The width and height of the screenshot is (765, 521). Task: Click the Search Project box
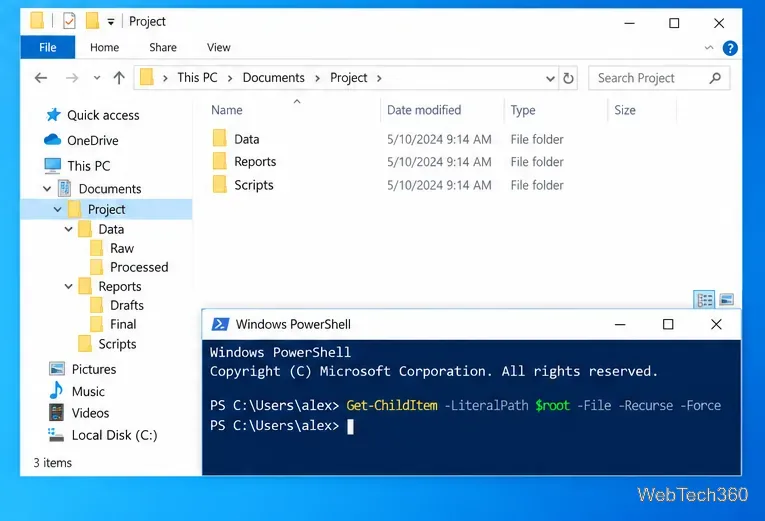(659, 78)
